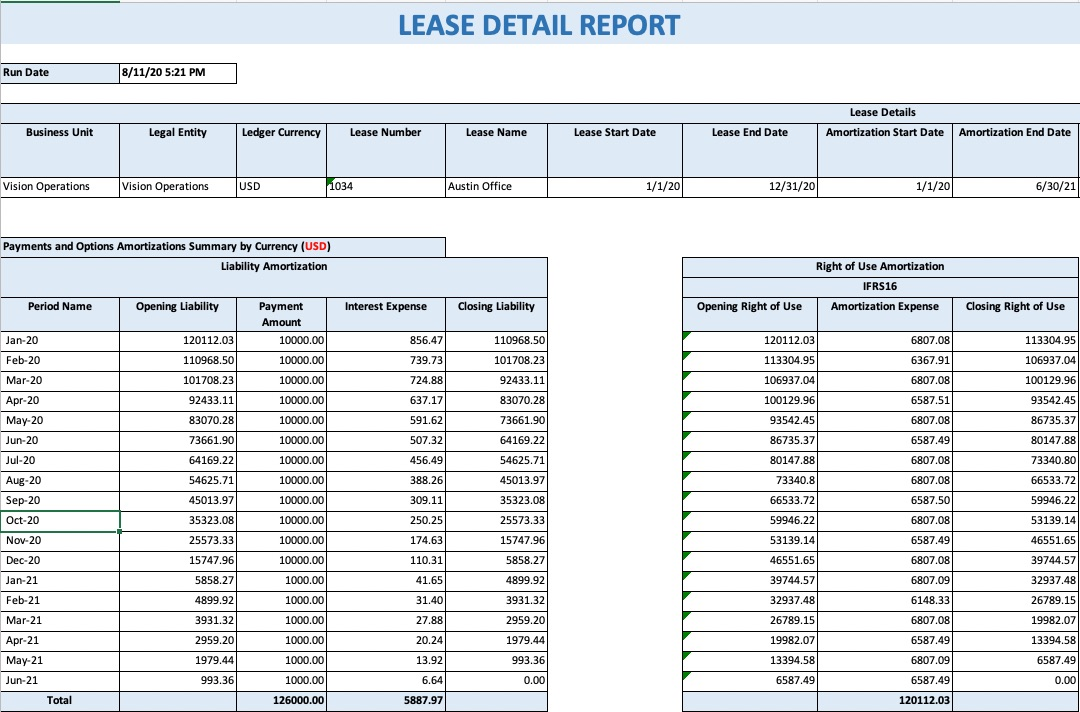Click the LEASE DETAIL REPORT title
This screenshot has height=712, width=1080.
click(x=539, y=25)
